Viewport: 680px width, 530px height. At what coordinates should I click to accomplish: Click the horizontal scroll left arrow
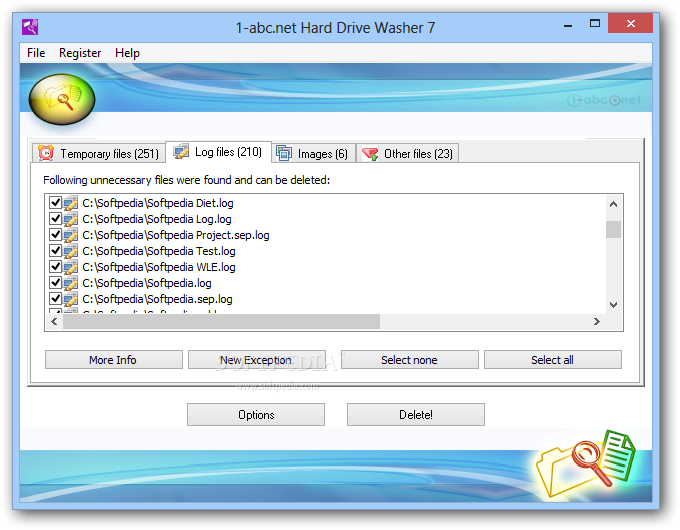click(54, 321)
